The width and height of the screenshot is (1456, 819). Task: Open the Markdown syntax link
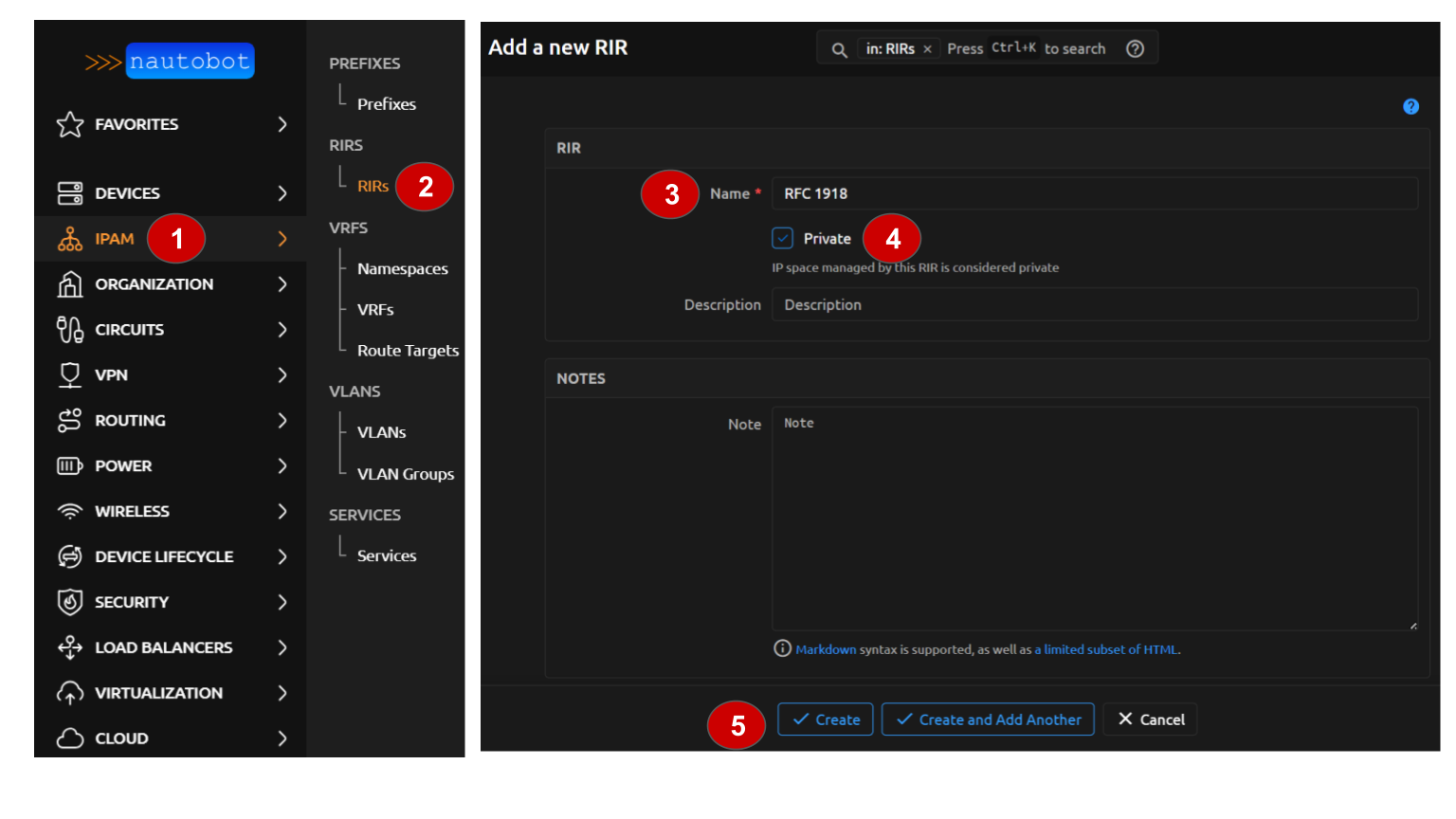[x=825, y=649]
